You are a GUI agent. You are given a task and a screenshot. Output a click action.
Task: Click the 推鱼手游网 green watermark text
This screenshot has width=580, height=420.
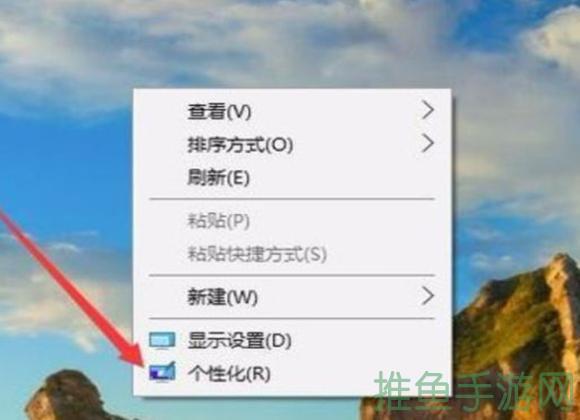475,390
